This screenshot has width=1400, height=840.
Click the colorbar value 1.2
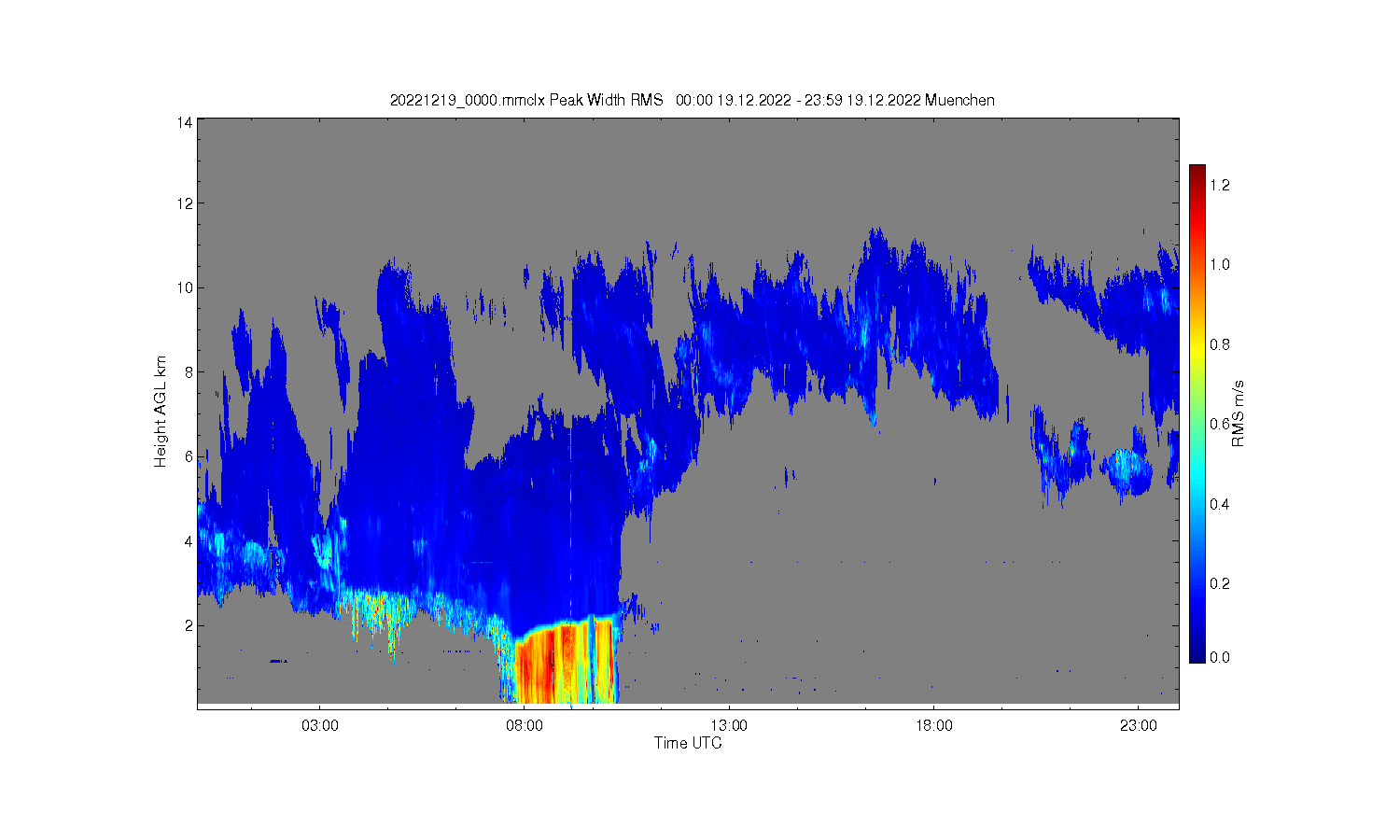click(1220, 185)
